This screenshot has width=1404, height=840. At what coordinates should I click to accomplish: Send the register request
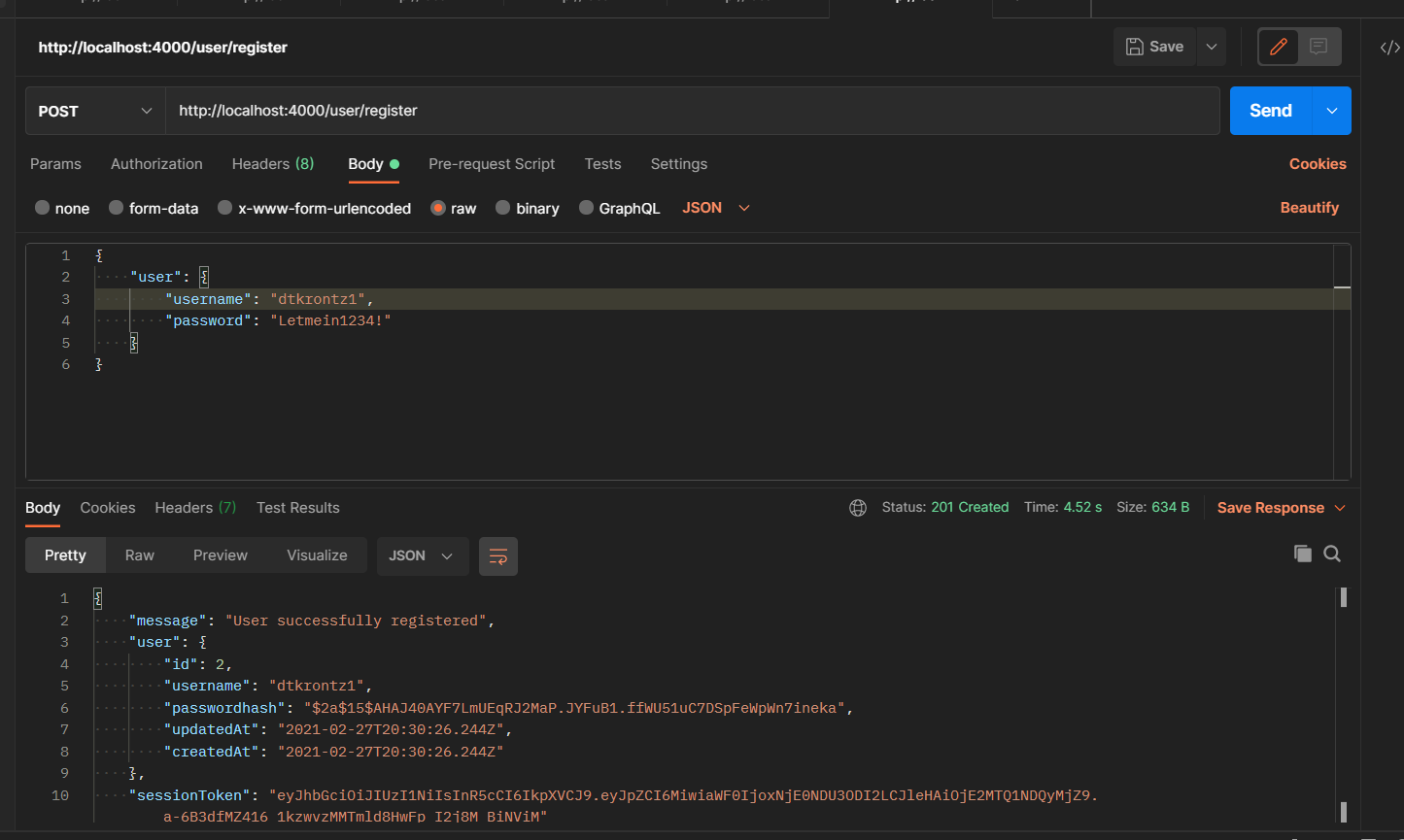point(1270,111)
